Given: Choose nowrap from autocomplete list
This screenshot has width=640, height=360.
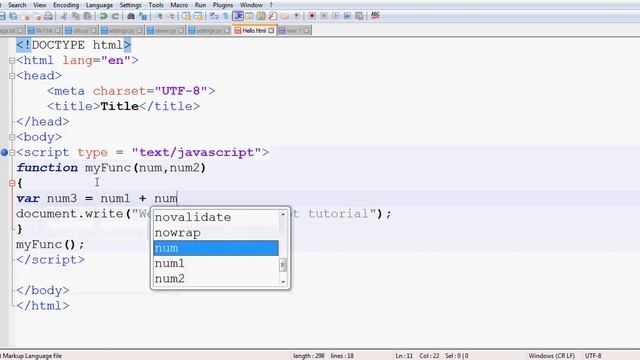Looking at the screenshot, I should click(216, 233).
